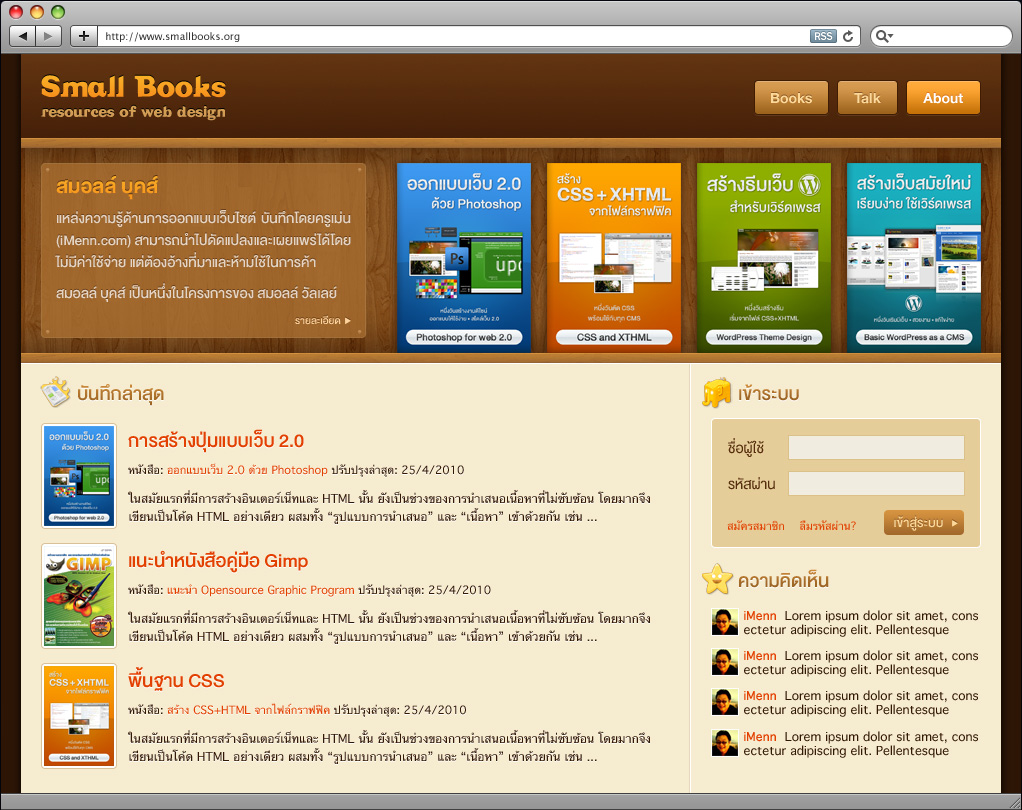Reload the page with the refresh icon
The height and width of the screenshot is (810, 1022).
click(x=848, y=36)
